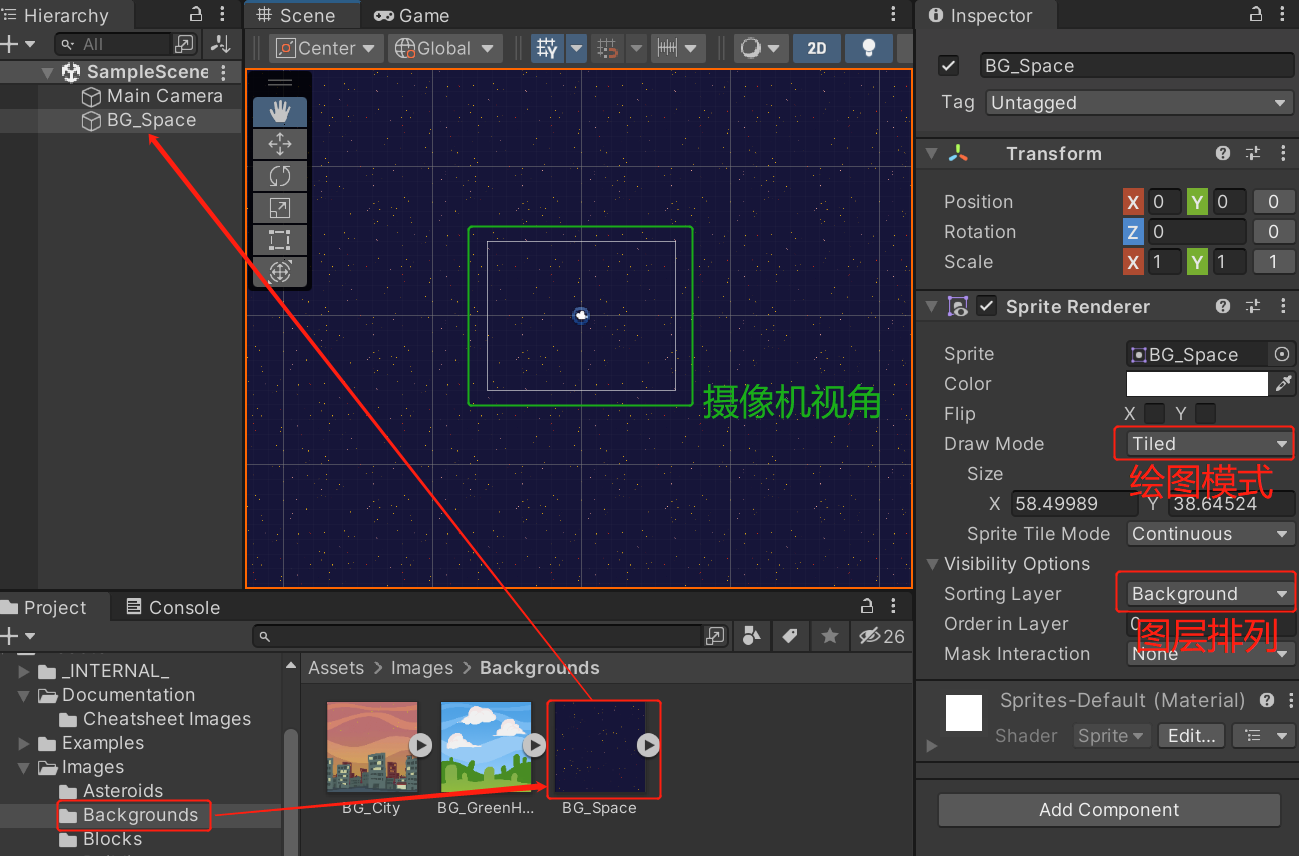The image size is (1299, 856).
Task: Open the SampleScene kebab options menu
Action: pyautogui.click(x=223, y=72)
